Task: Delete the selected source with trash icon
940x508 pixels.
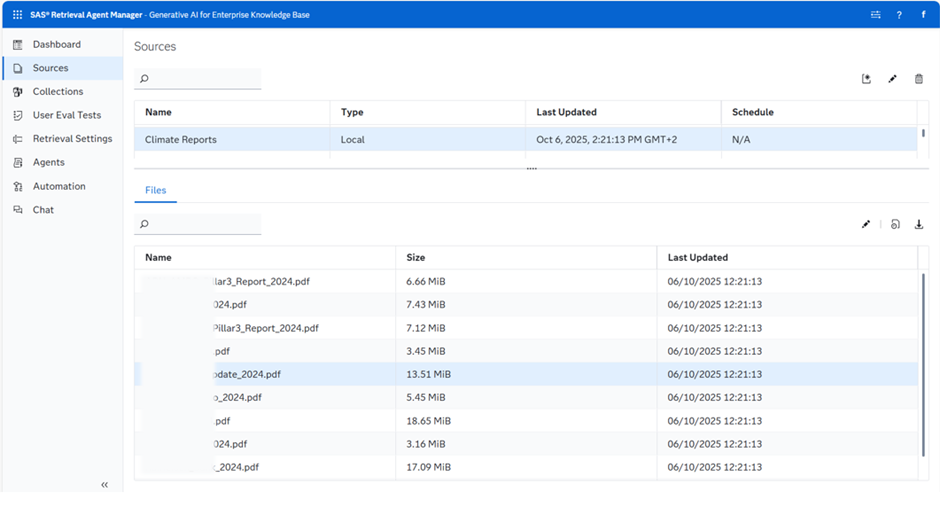Action: click(x=919, y=79)
